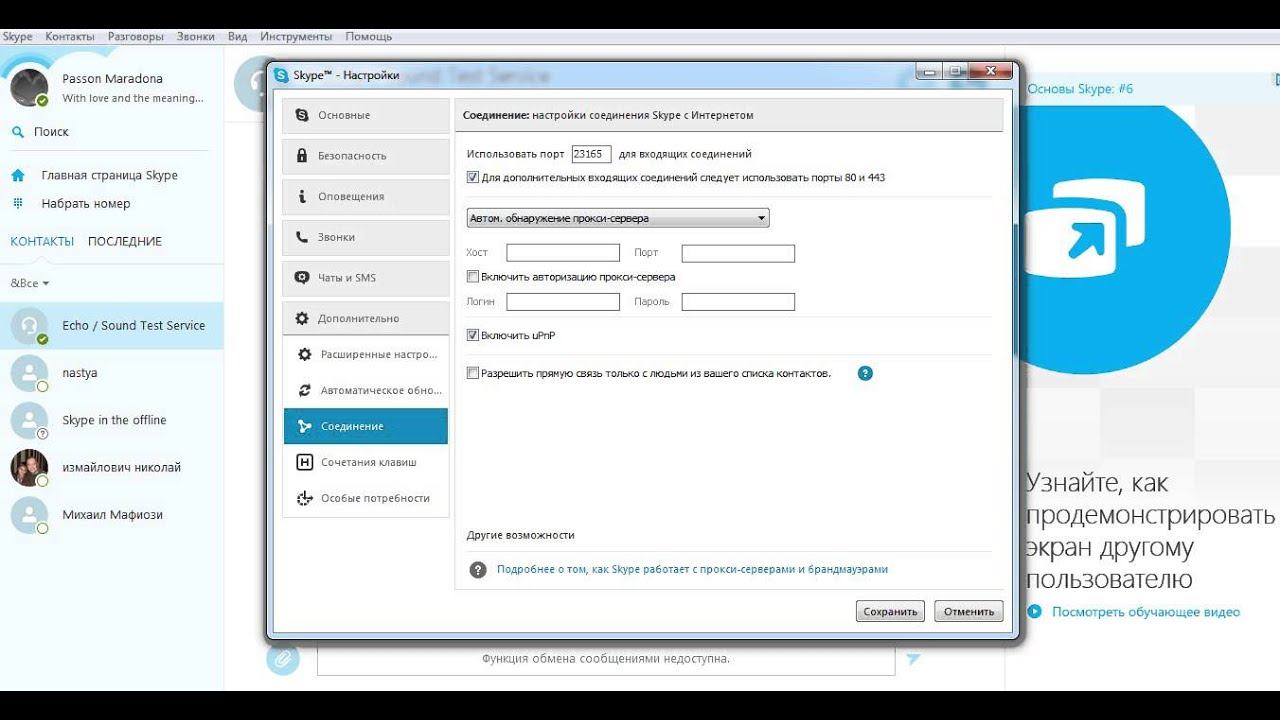The image size is (1280, 720).
Task: Click the paperclip attach file icon
Action: [283, 659]
